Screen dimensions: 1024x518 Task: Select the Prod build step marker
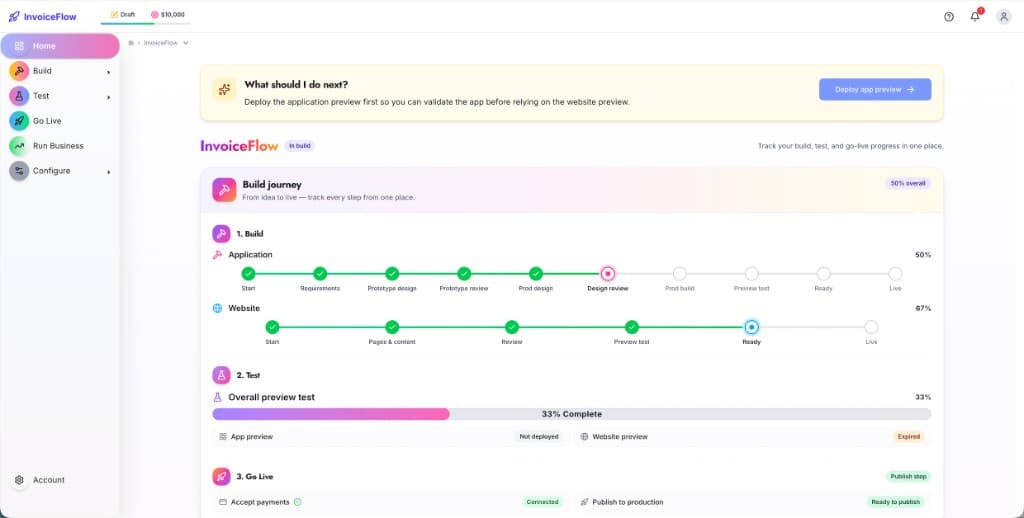(x=680, y=274)
